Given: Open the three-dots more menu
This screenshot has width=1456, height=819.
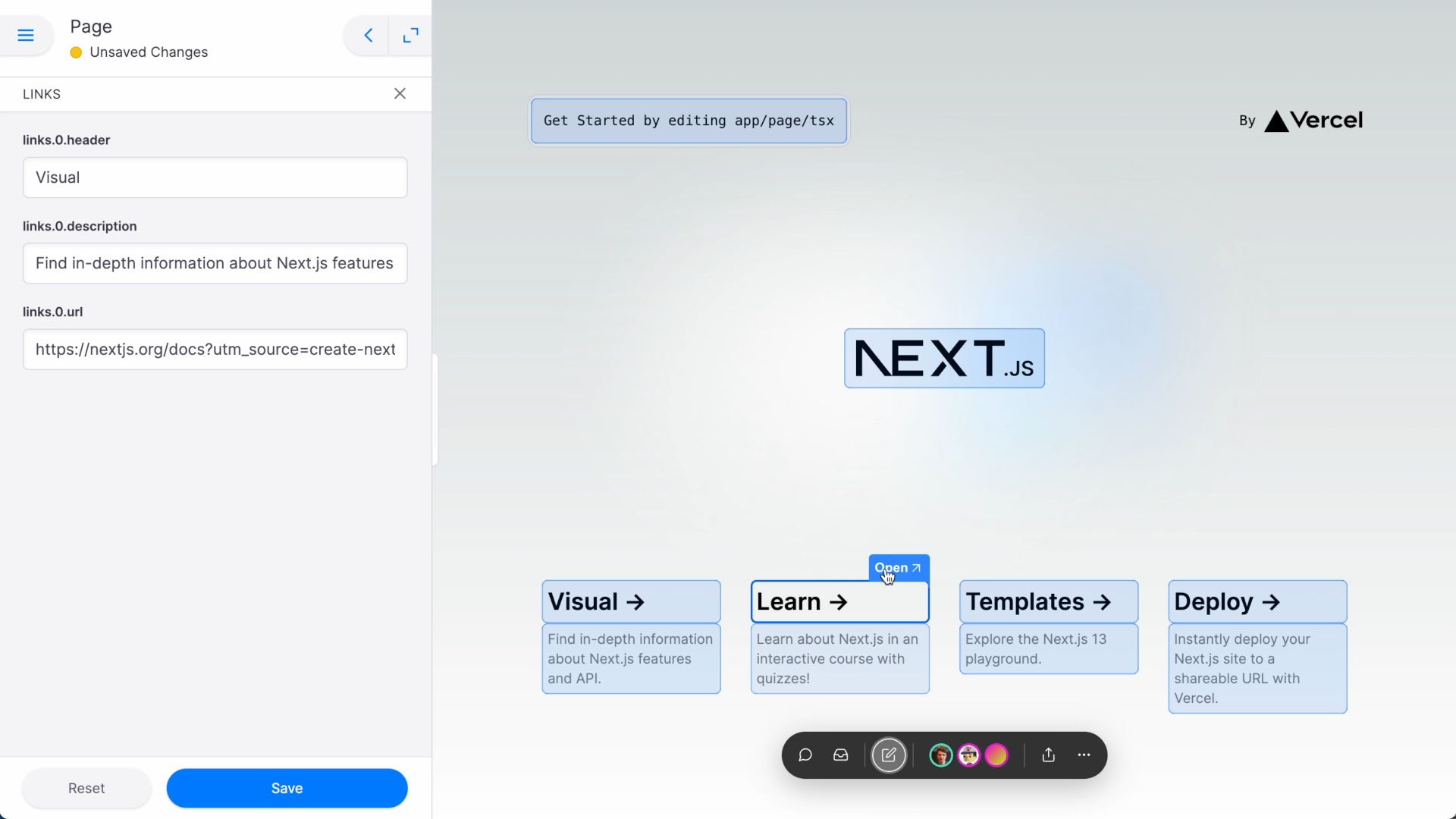Looking at the screenshot, I should click(1084, 755).
